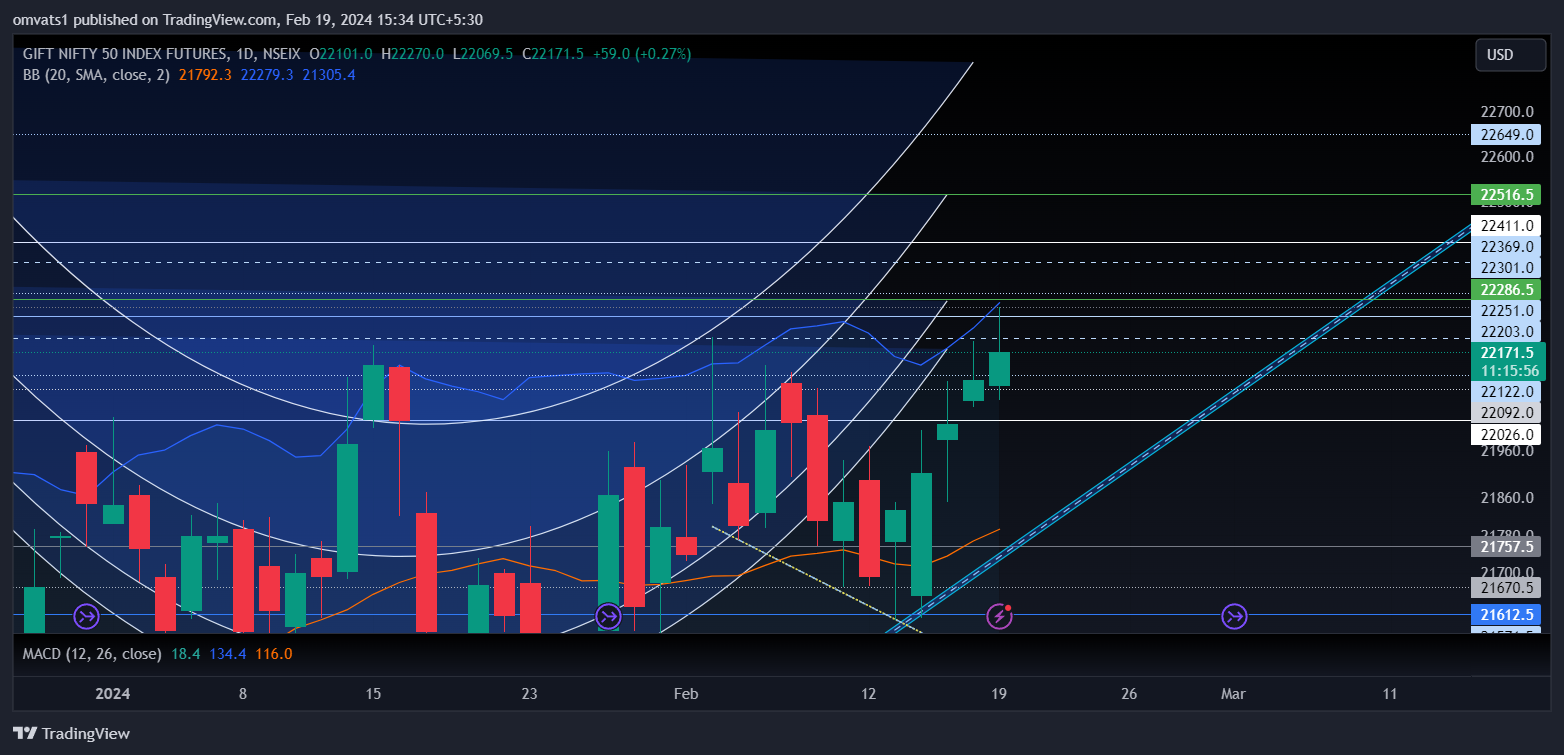Click the 22203.0 price label
This screenshot has height=755, width=1564.
coord(1507,332)
